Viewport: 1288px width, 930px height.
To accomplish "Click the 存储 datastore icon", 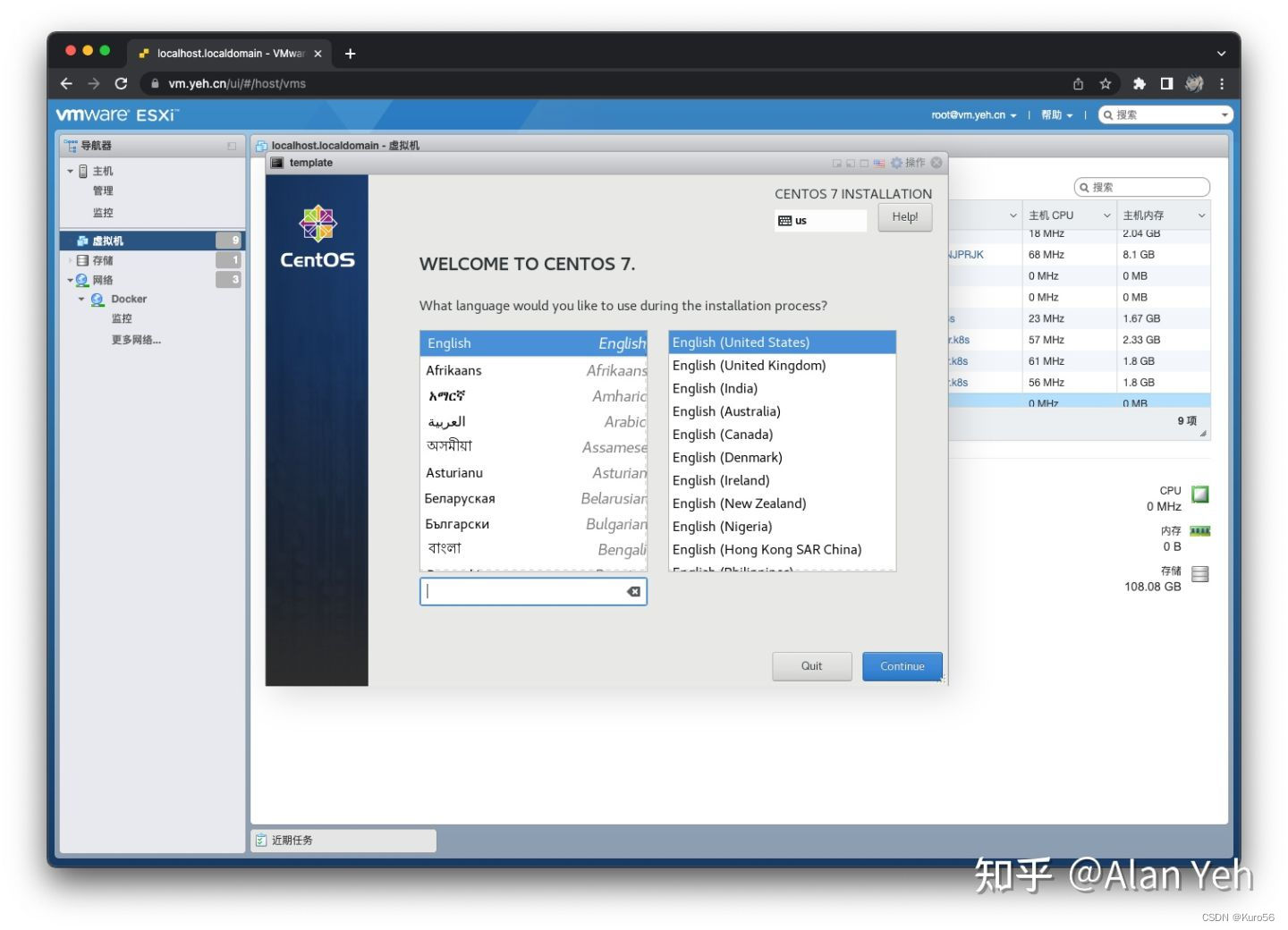I will coord(82,260).
